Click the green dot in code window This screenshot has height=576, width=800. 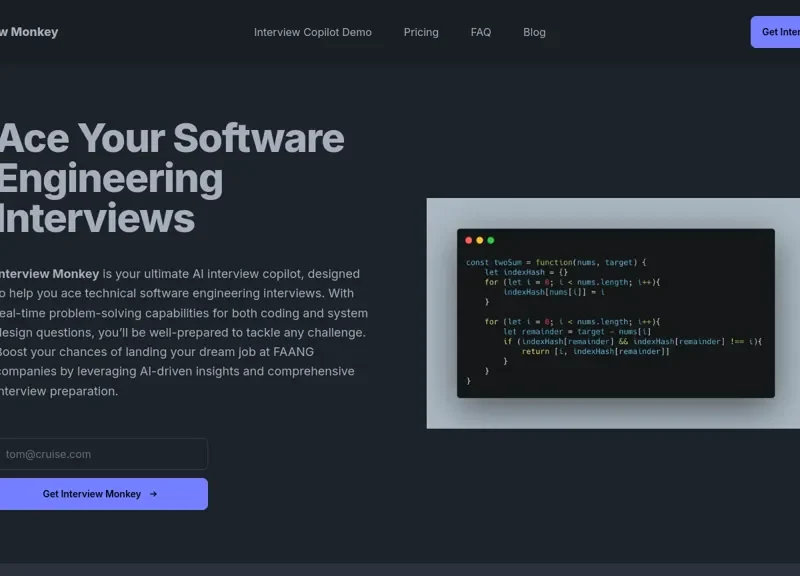pyautogui.click(x=491, y=240)
